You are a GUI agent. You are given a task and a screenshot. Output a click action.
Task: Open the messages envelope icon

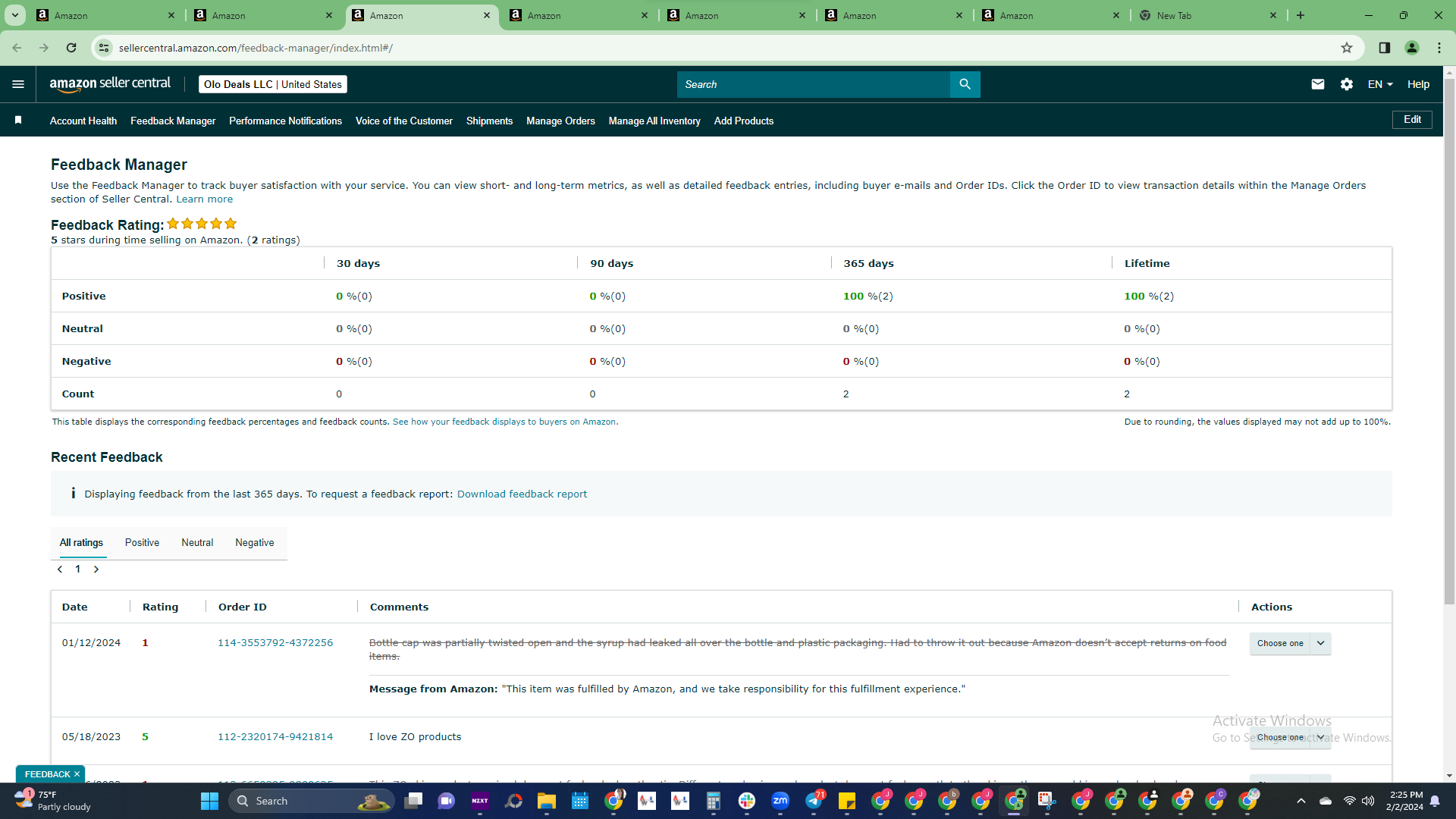tap(1318, 84)
